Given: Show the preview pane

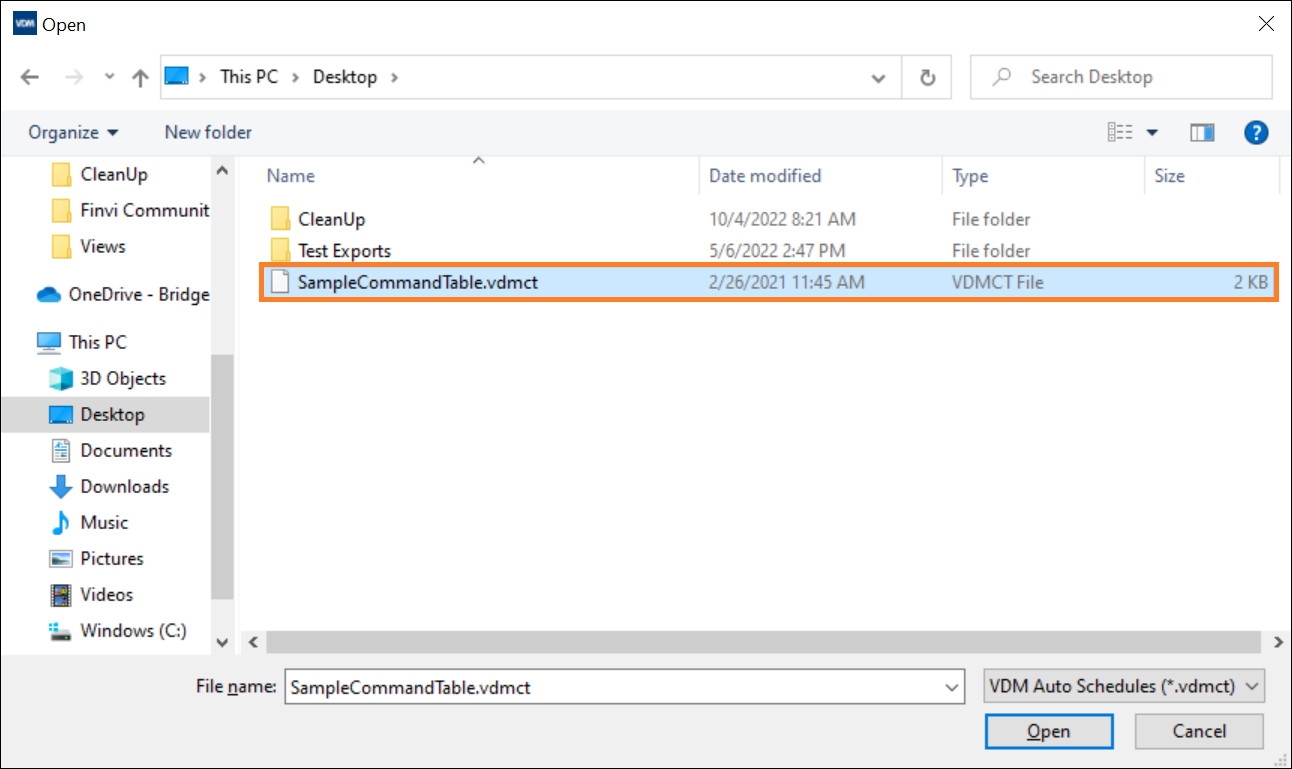Looking at the screenshot, I should 1202,132.
